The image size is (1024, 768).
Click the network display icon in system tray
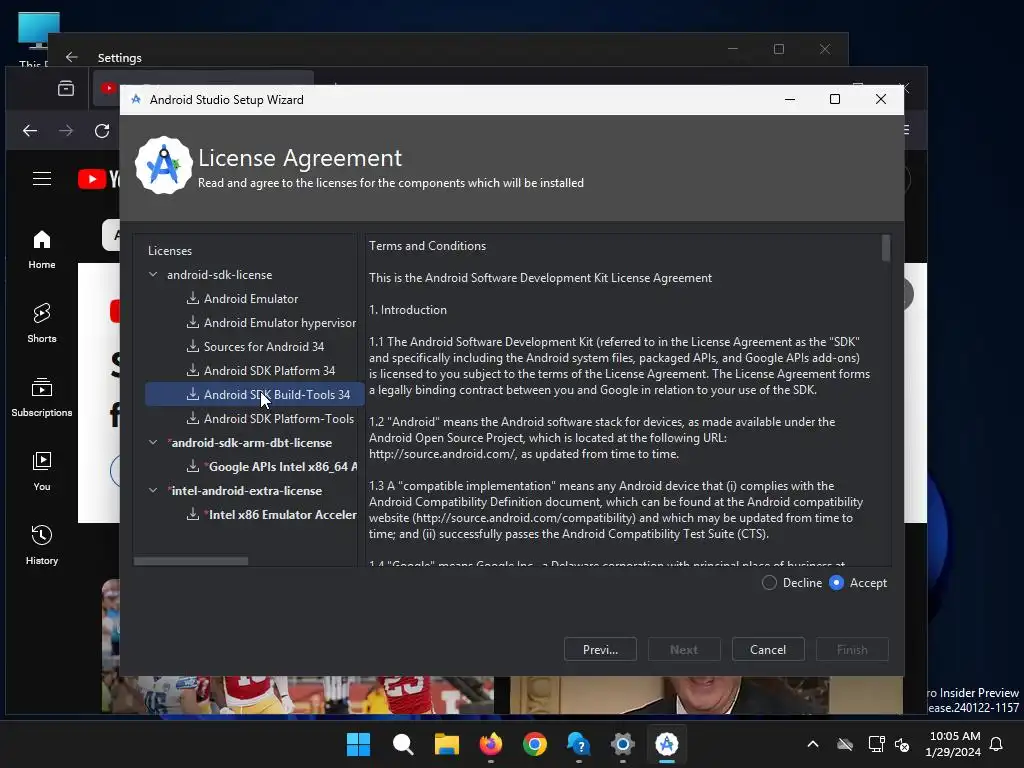[876, 744]
